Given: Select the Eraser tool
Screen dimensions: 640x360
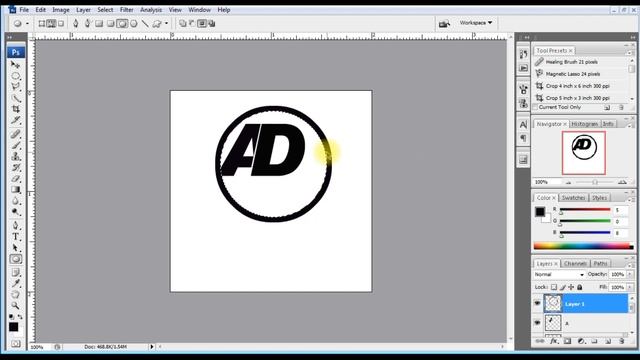Looking at the screenshot, I should (x=15, y=178).
